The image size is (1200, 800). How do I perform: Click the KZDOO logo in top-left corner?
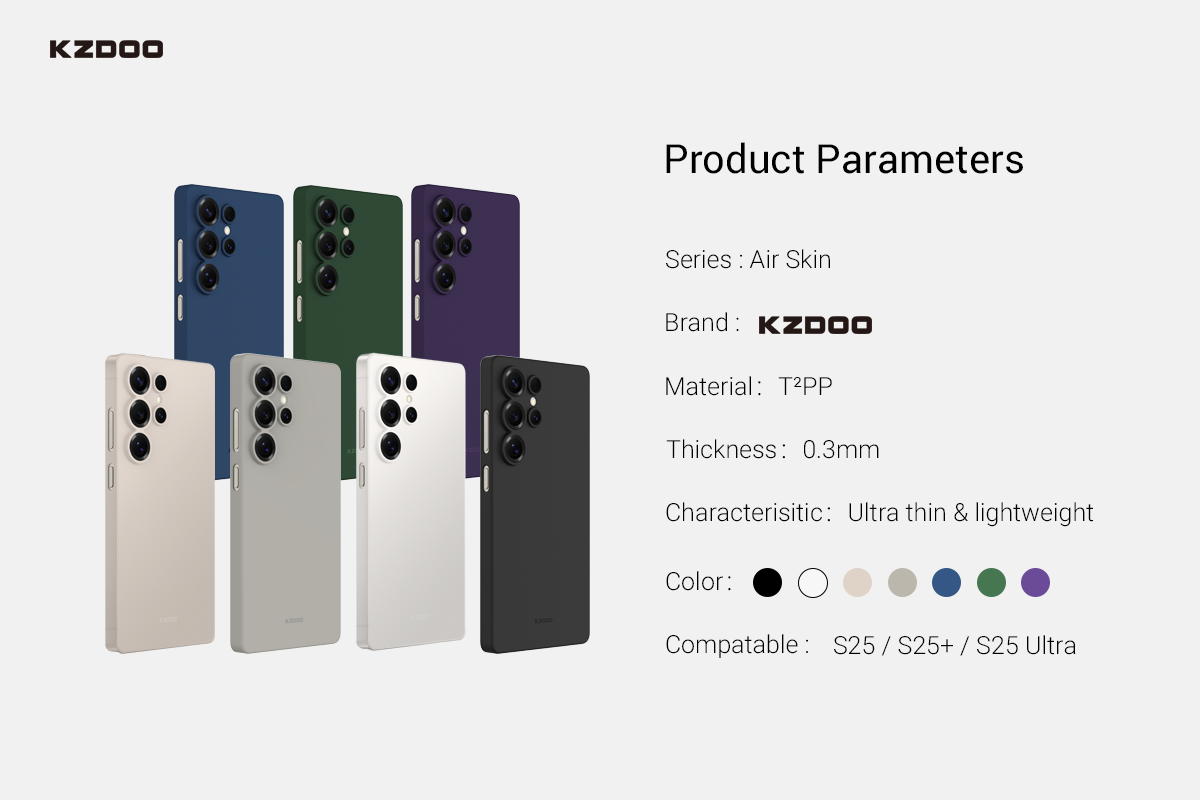(106, 49)
